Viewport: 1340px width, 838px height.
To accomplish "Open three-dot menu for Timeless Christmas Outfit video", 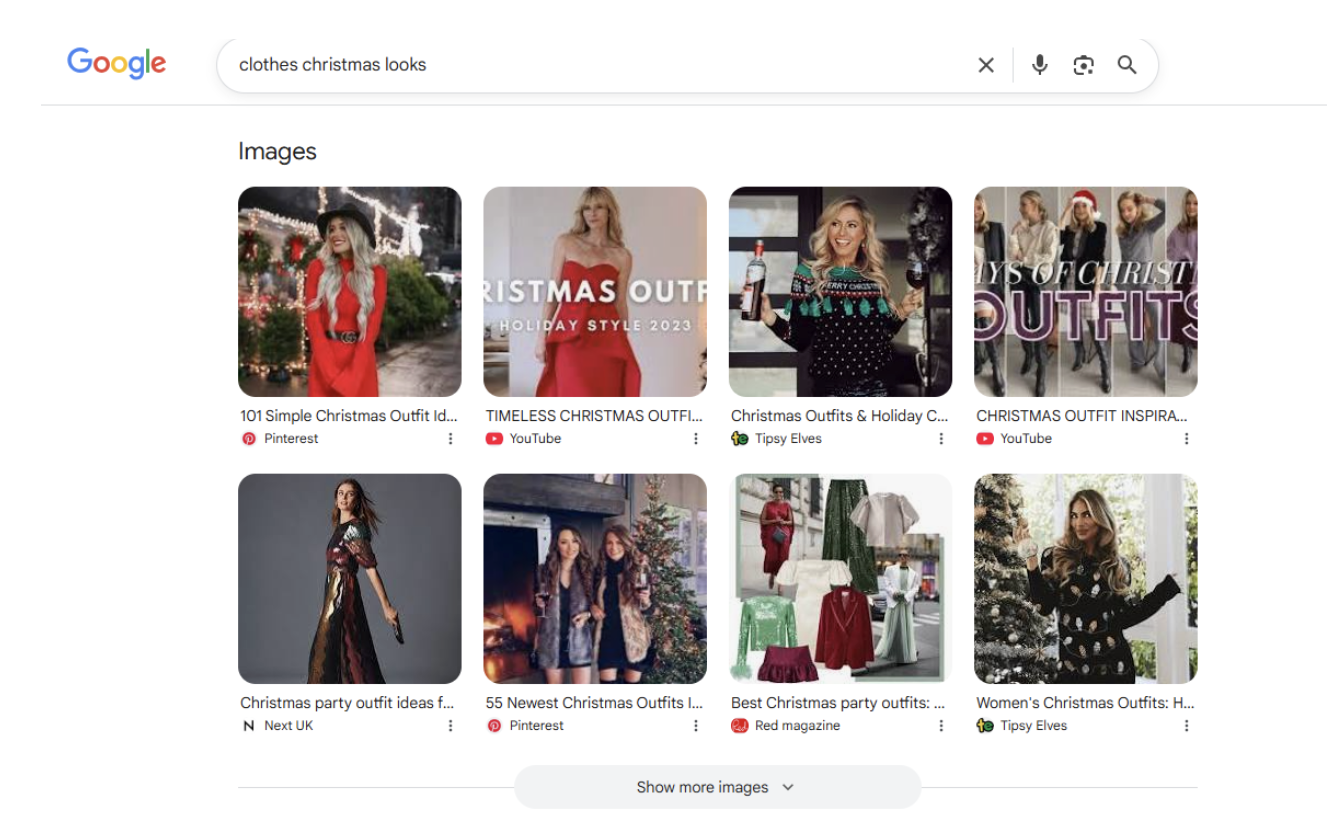I will (696, 439).
